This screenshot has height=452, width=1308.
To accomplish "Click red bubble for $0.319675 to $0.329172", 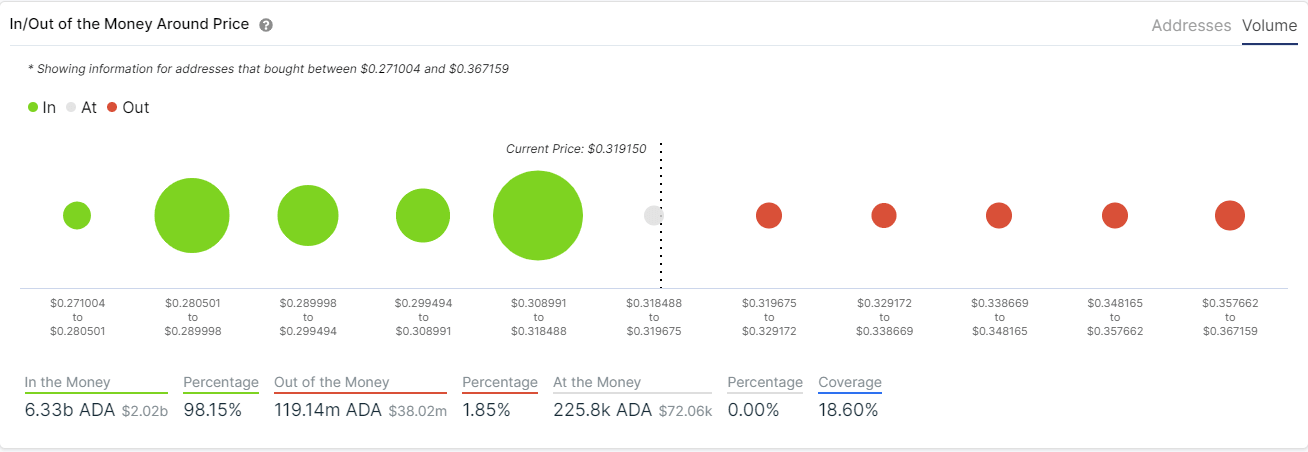I will tap(769, 215).
